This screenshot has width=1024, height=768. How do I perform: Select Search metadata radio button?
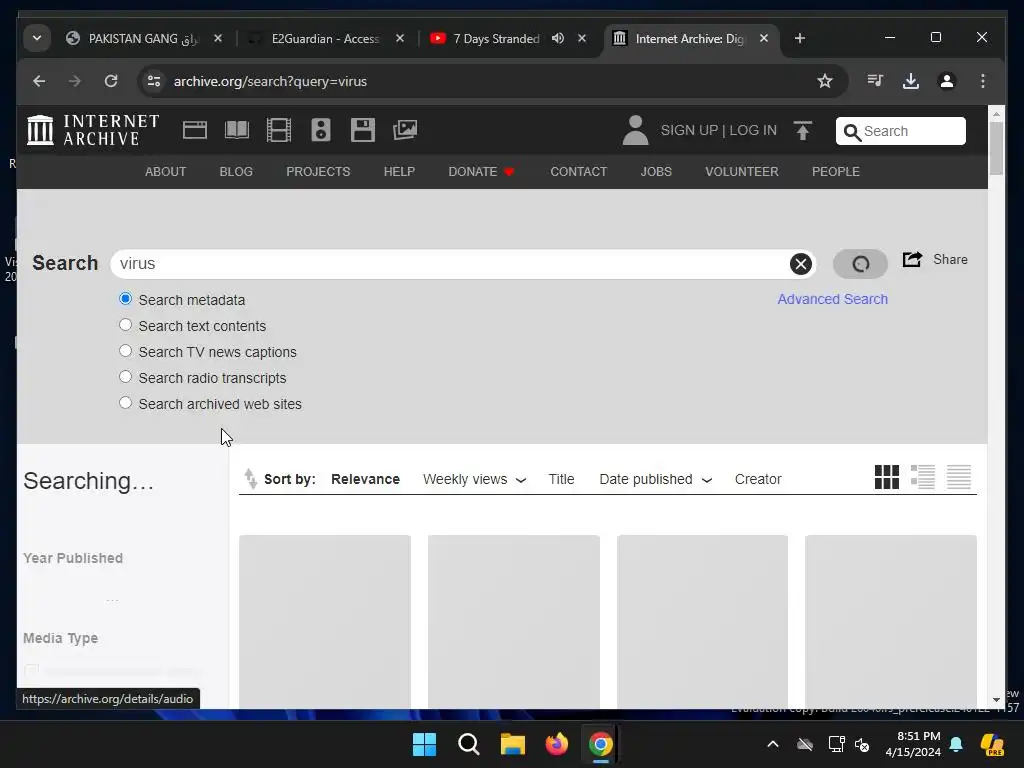click(125, 299)
